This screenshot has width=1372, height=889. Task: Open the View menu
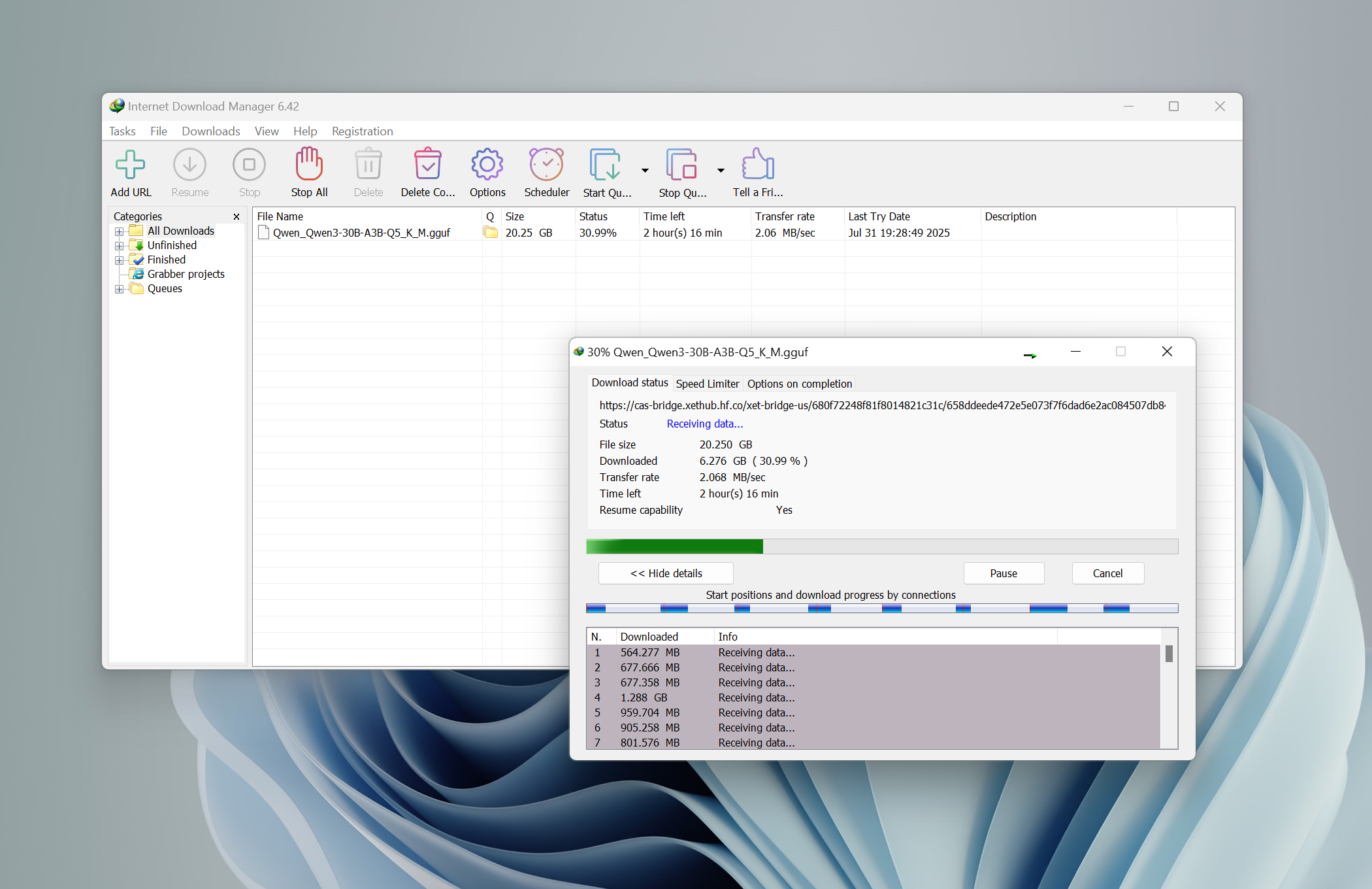[267, 131]
